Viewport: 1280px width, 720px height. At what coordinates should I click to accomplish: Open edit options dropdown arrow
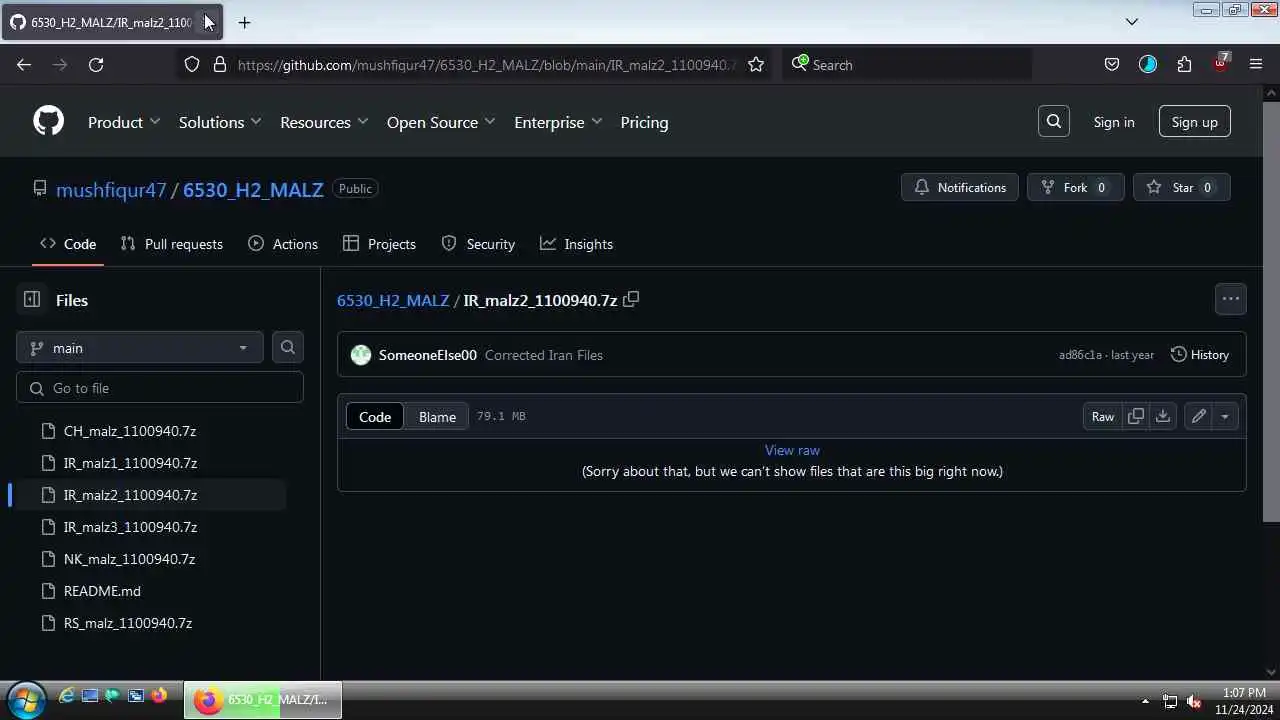point(1225,416)
